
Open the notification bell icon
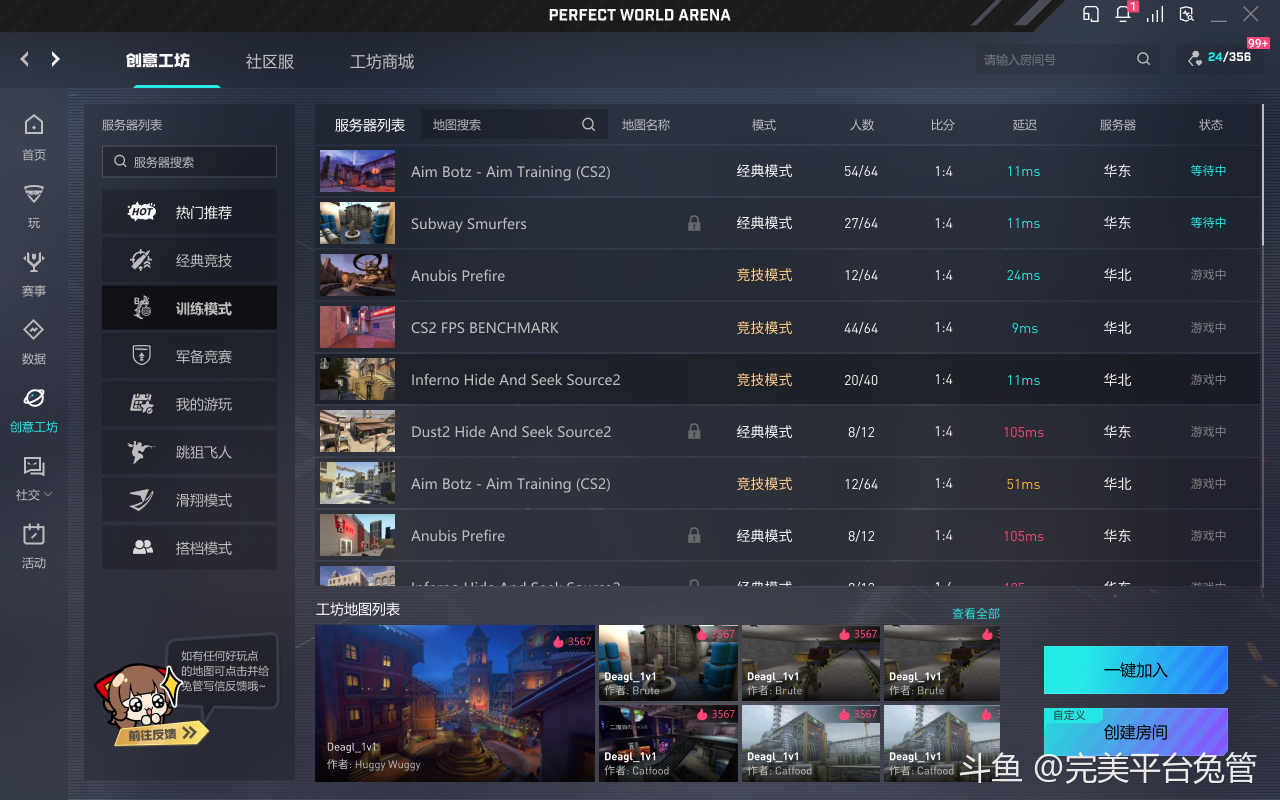point(1123,15)
